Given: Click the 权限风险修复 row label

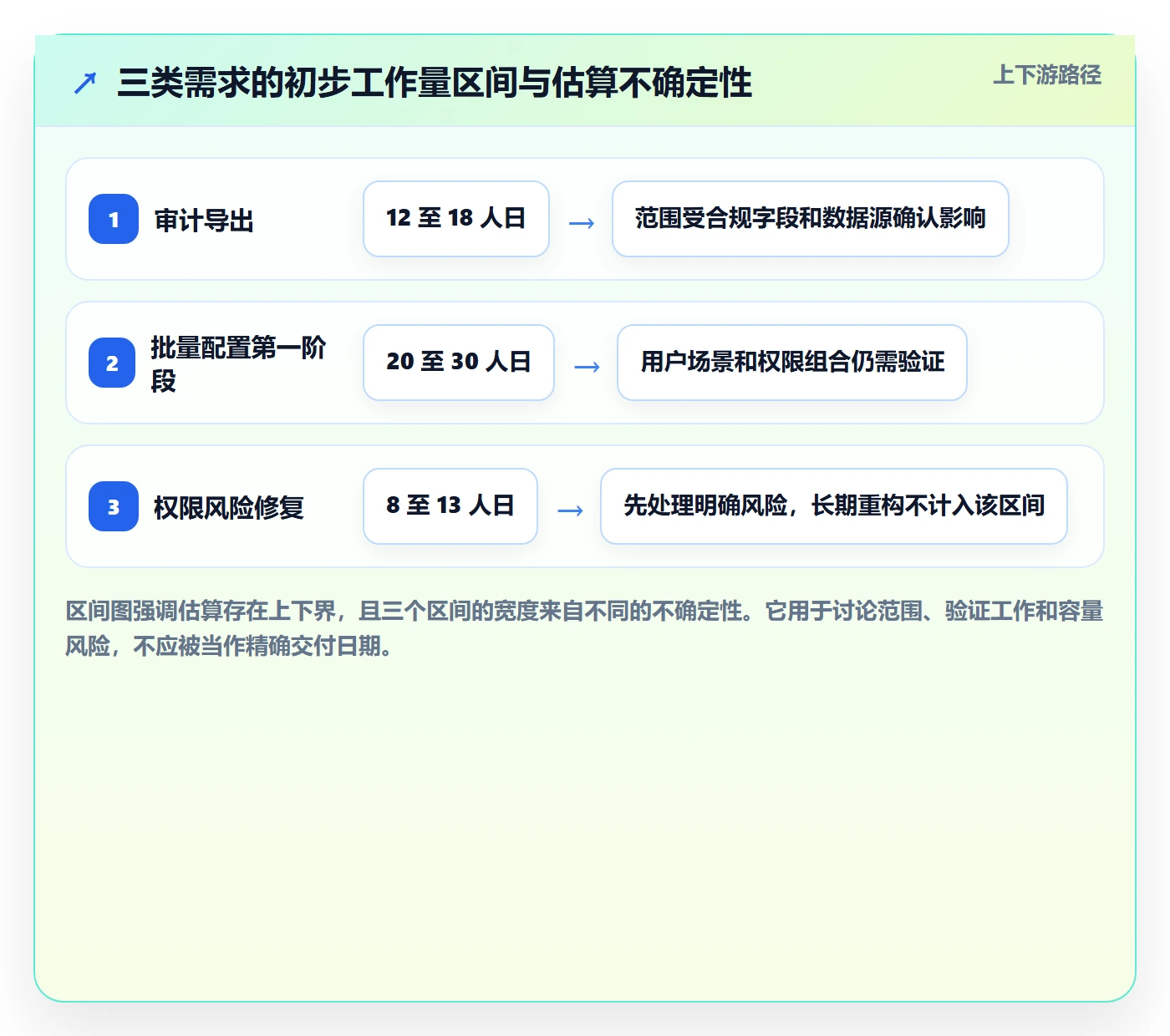Looking at the screenshot, I should (229, 507).
